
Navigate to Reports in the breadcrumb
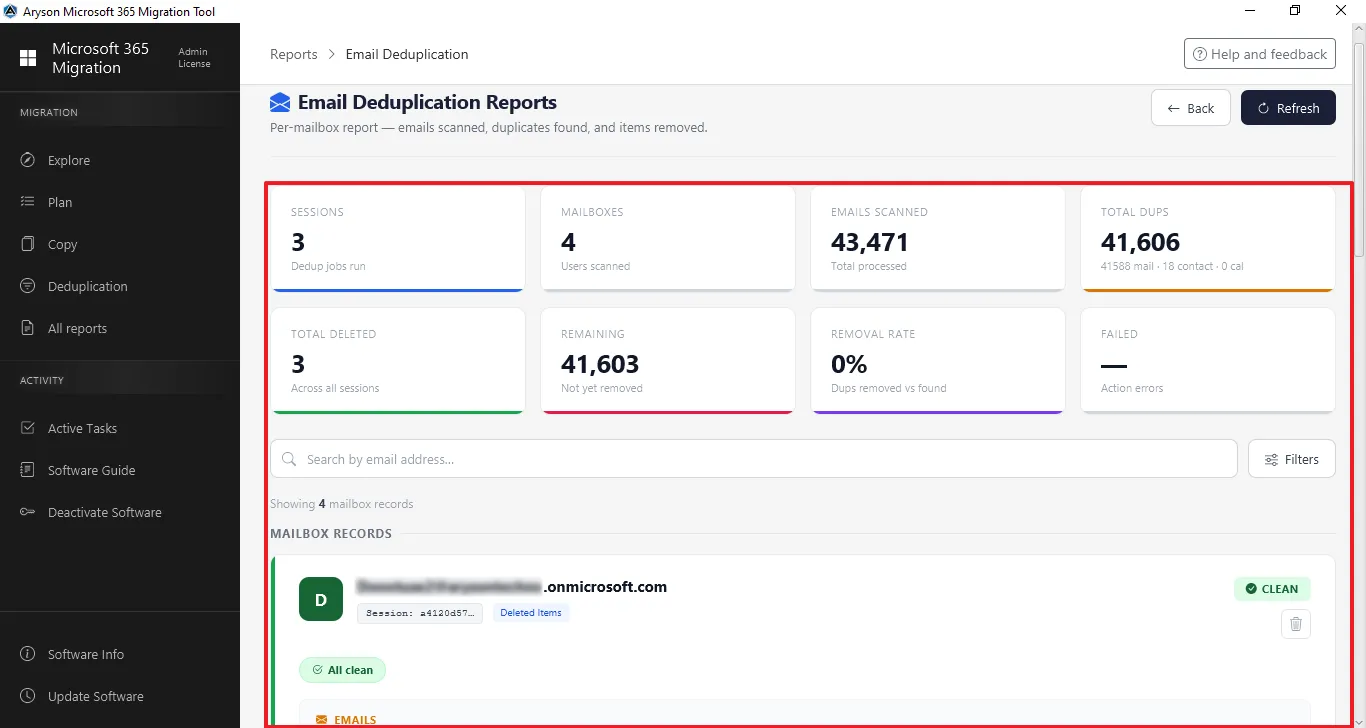[294, 54]
